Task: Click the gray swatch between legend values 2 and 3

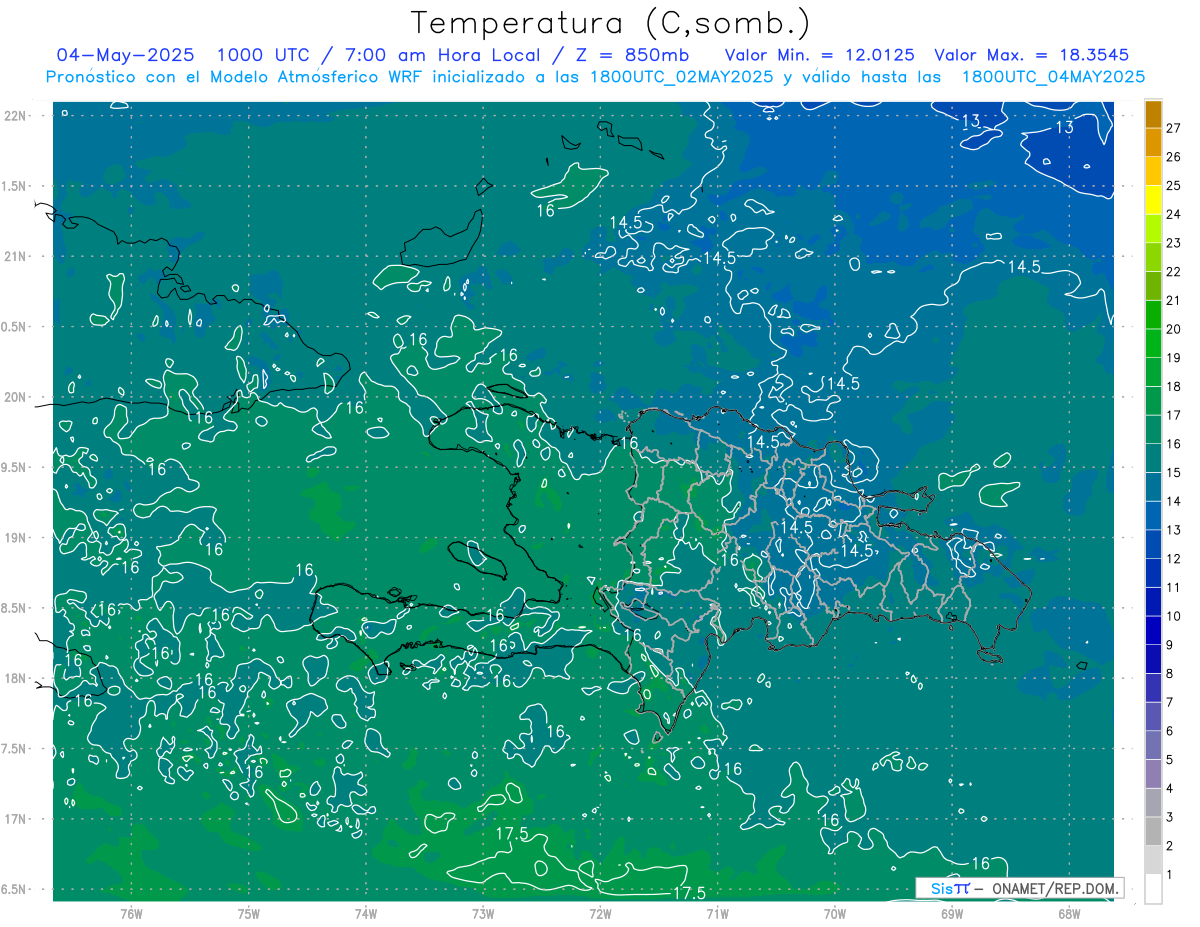Action: pyautogui.click(x=1153, y=832)
